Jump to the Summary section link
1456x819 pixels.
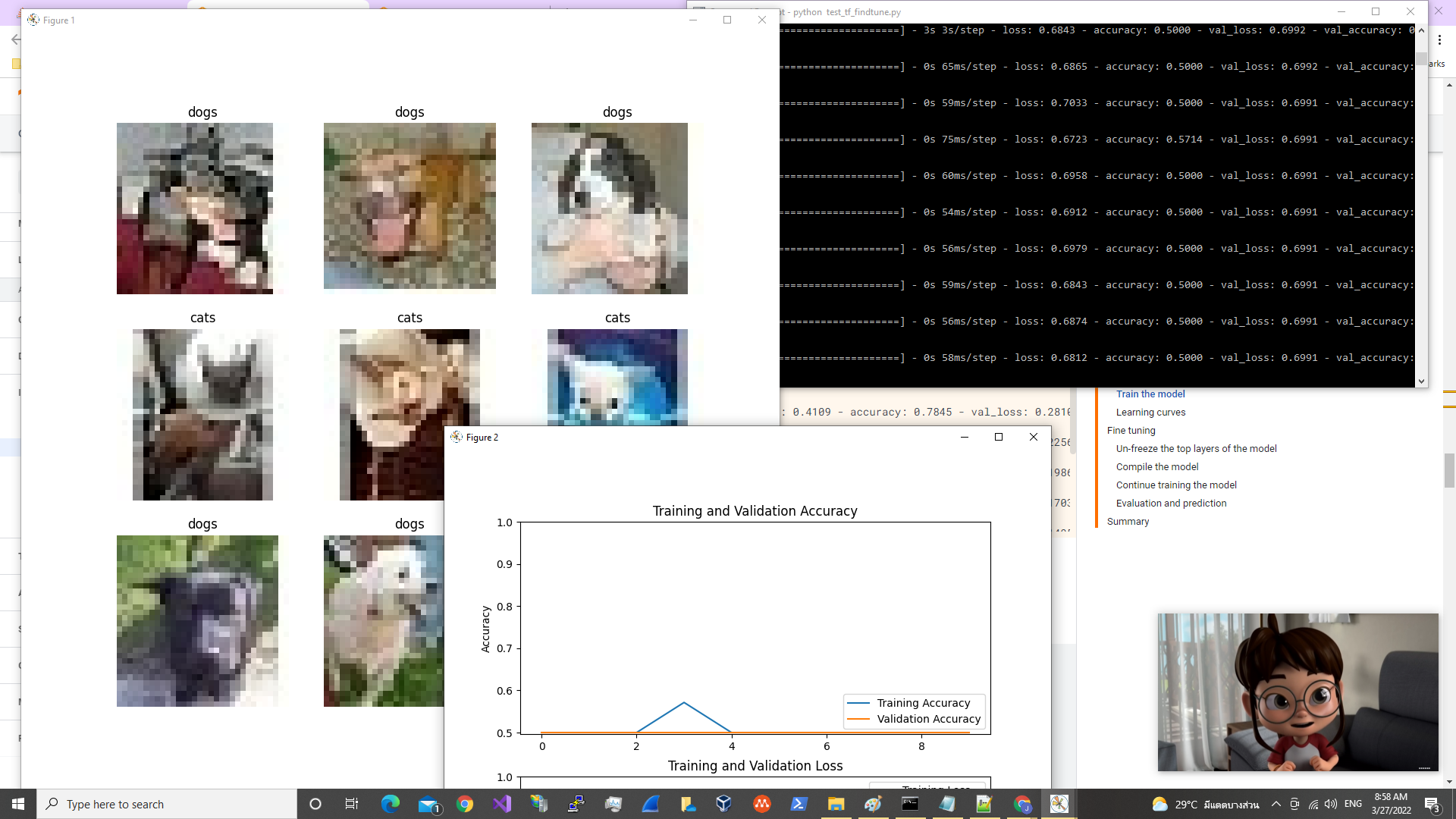click(1128, 521)
